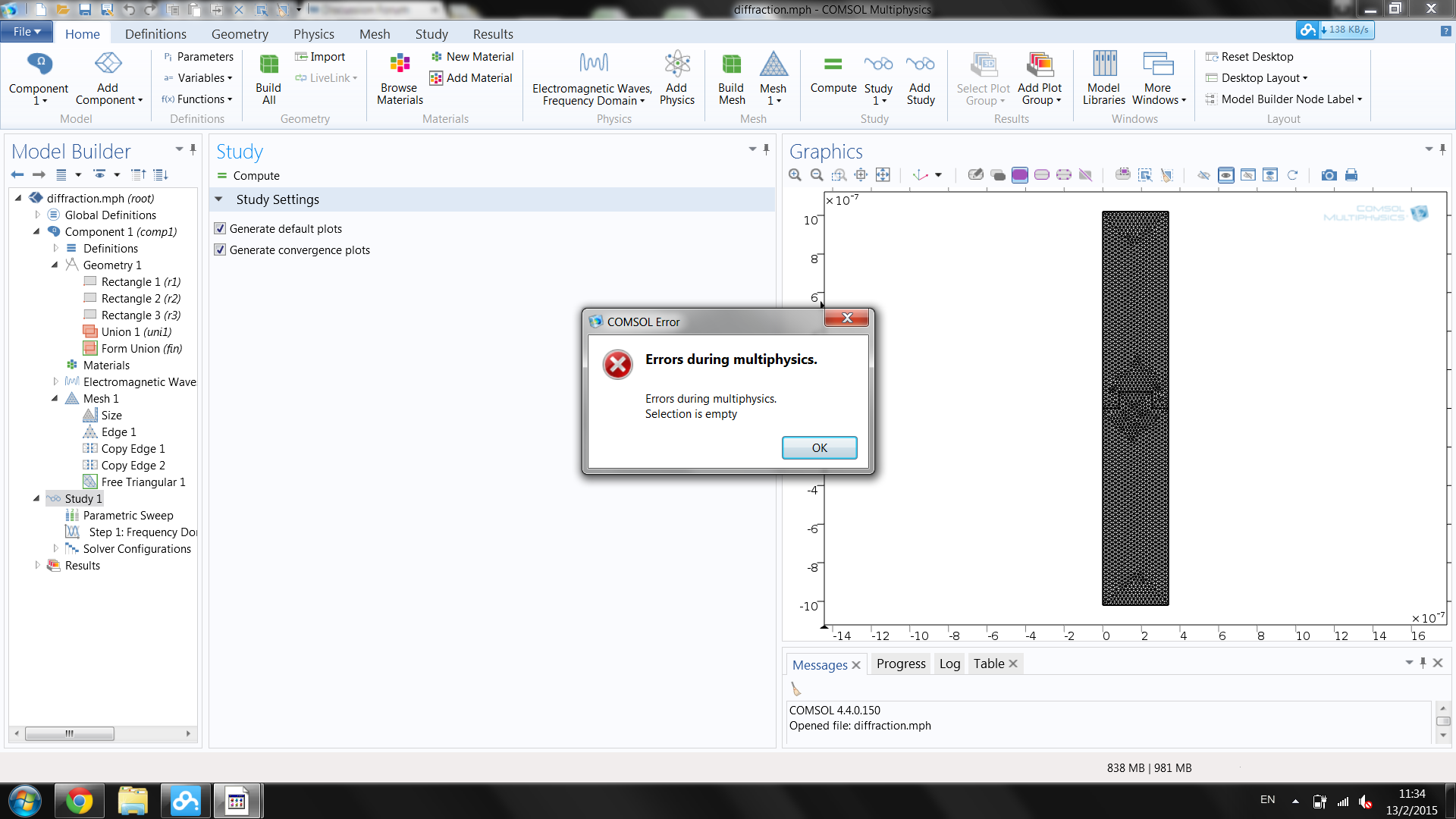The image size is (1456, 819).
Task: Expand Global Definitions node
Action: [x=37, y=215]
